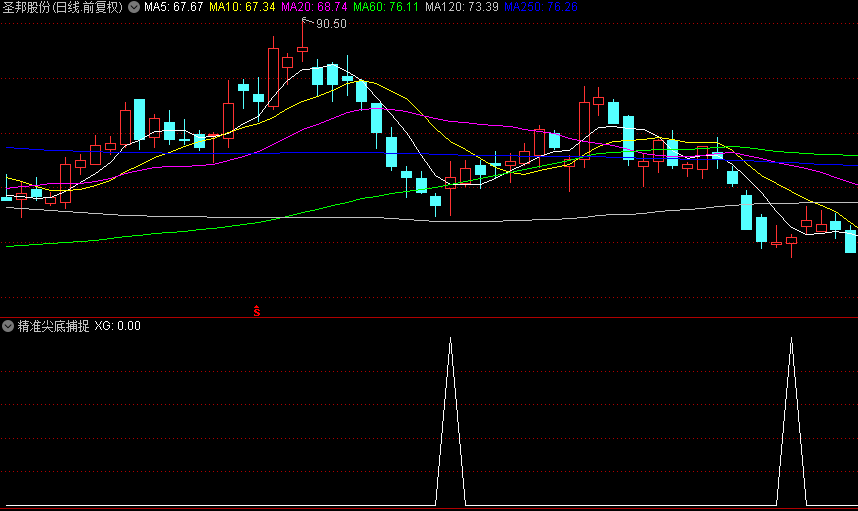Click the MA5: 67.67 label
This screenshot has height=511, width=858.
click(x=173, y=7)
